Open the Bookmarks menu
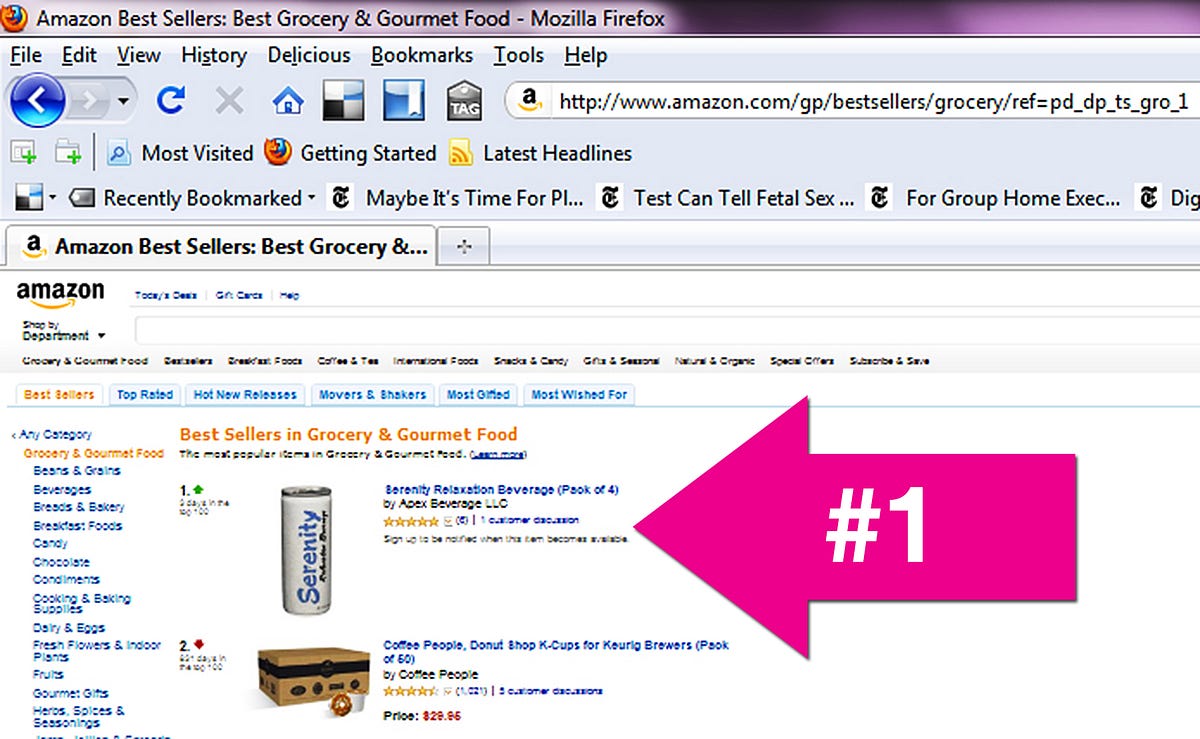1200x739 pixels. tap(421, 56)
